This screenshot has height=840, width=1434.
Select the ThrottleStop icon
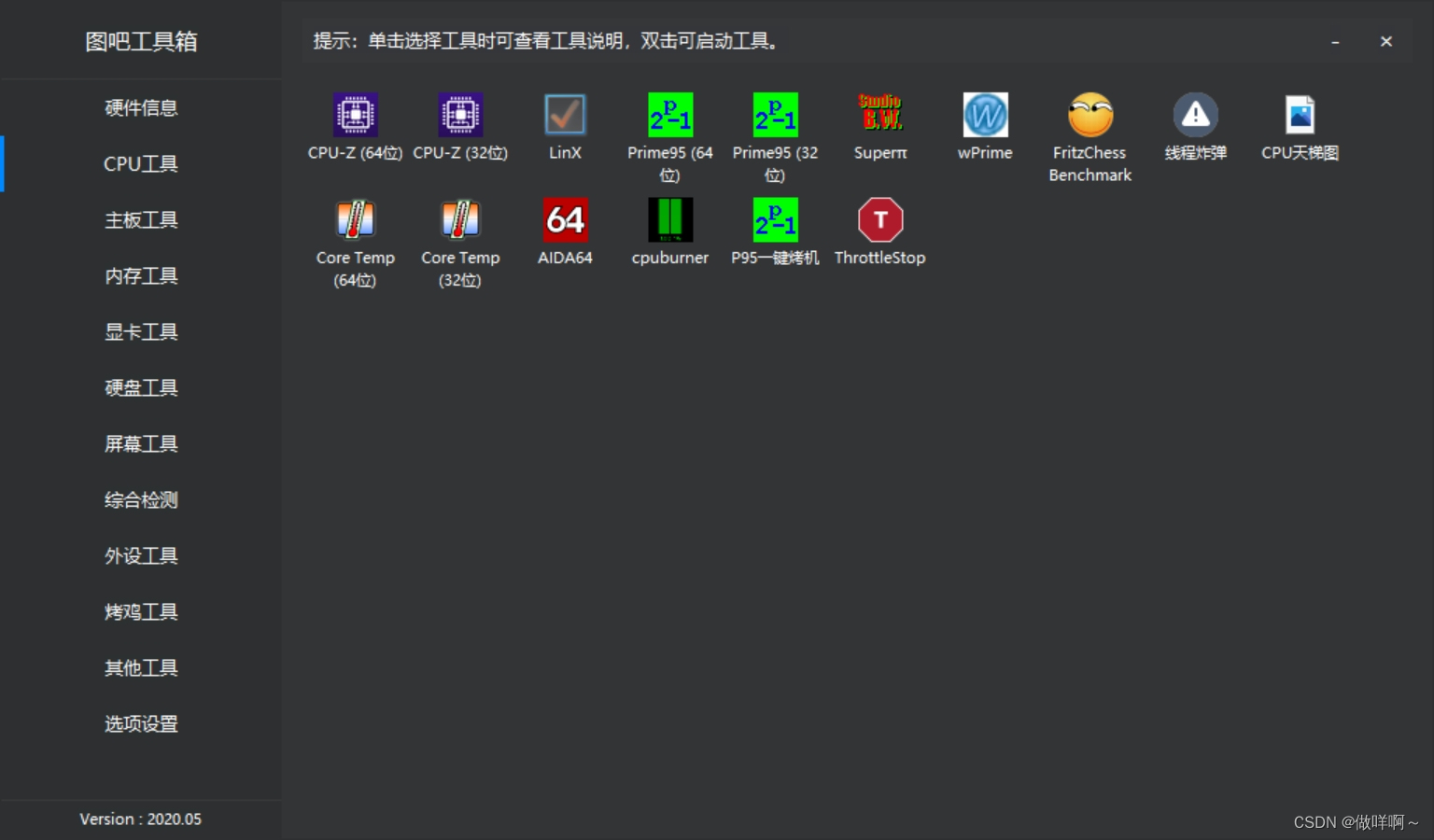[880, 219]
